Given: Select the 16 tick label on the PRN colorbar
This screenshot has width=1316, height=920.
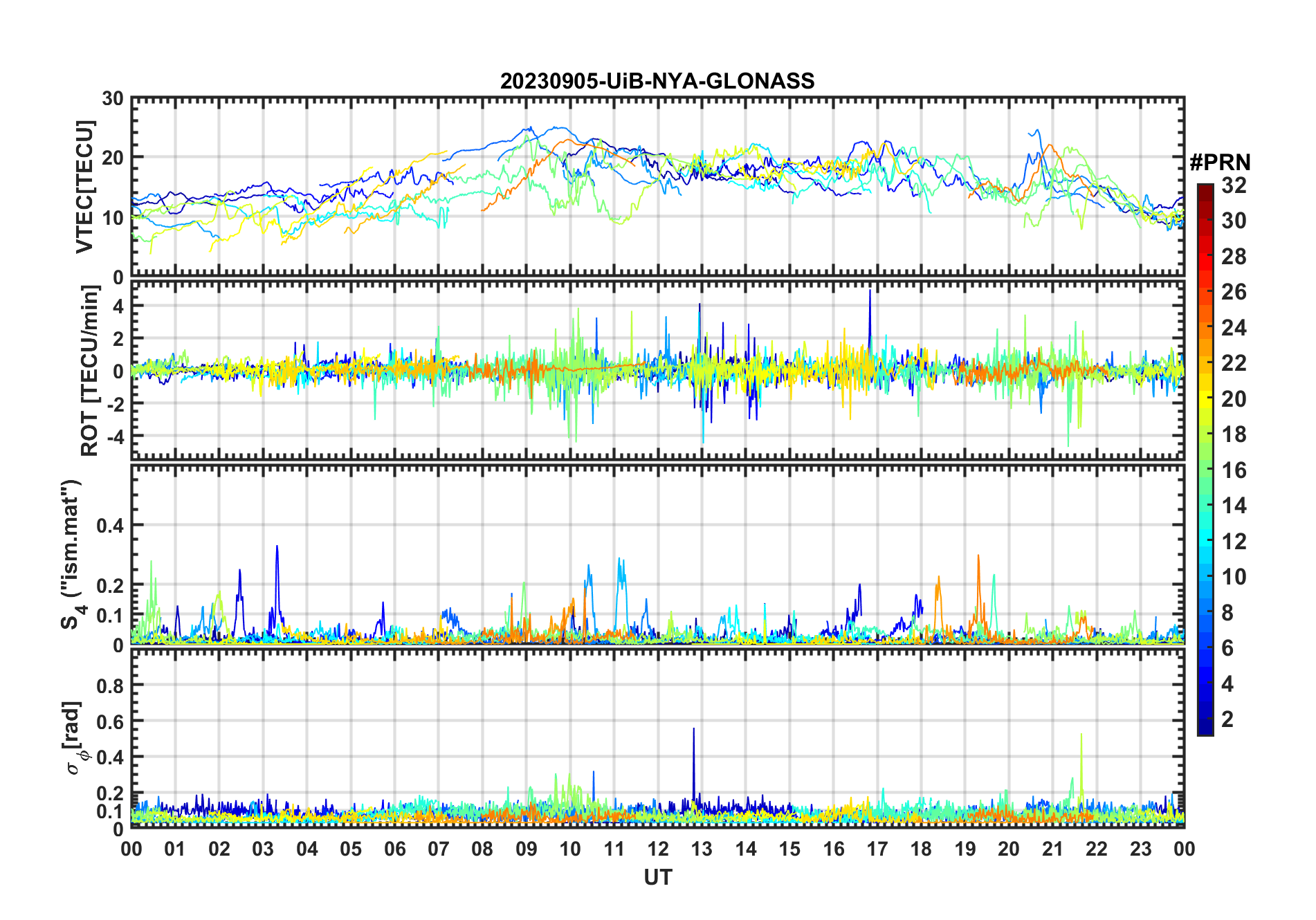Looking at the screenshot, I should click(1234, 470).
